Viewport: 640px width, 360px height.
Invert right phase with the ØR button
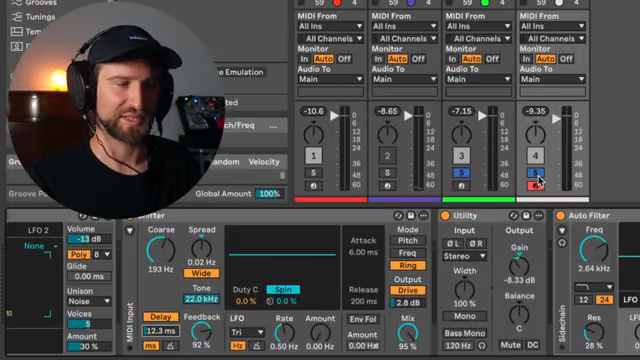(476, 244)
